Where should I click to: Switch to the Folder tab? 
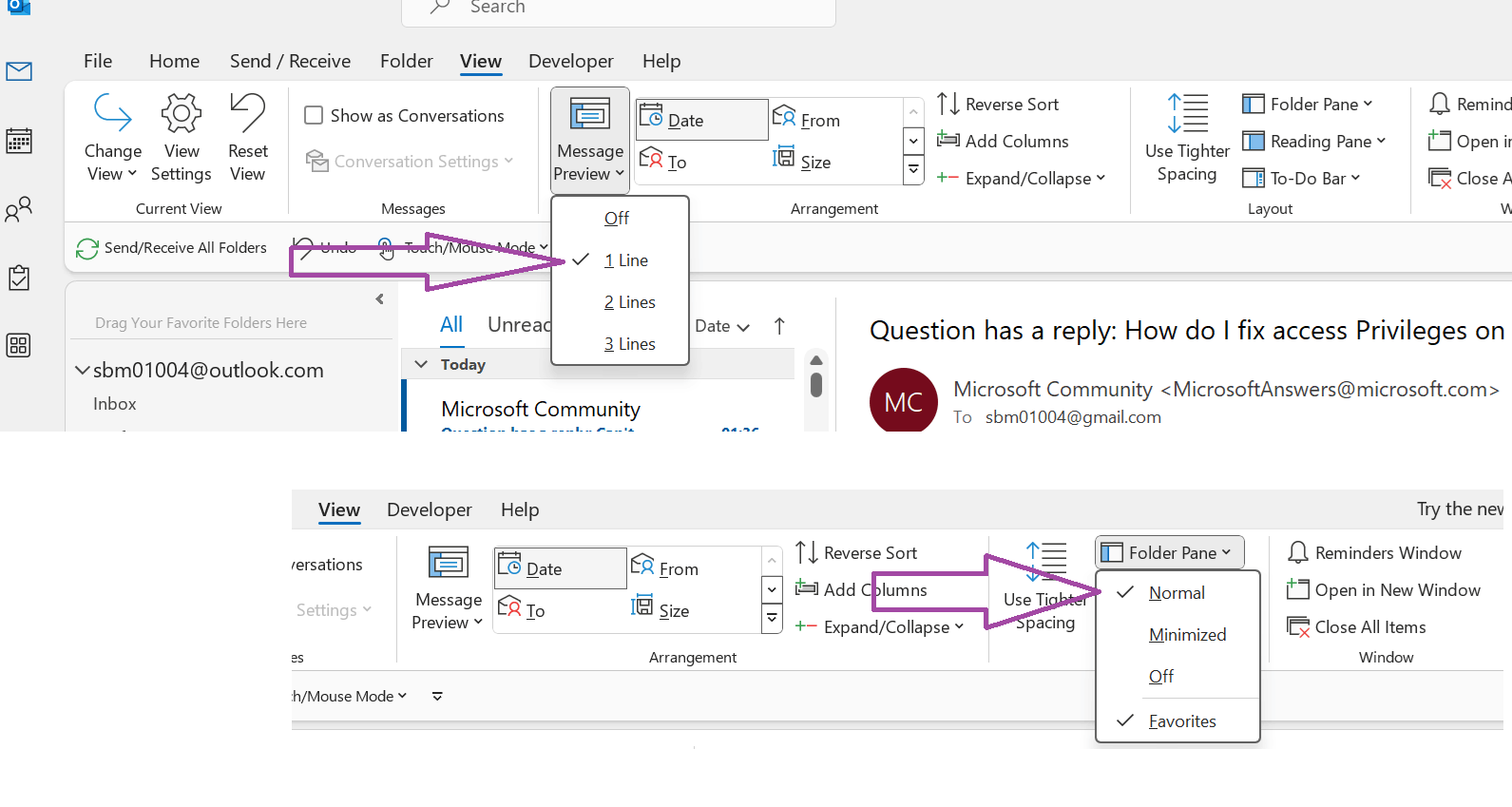[x=407, y=61]
